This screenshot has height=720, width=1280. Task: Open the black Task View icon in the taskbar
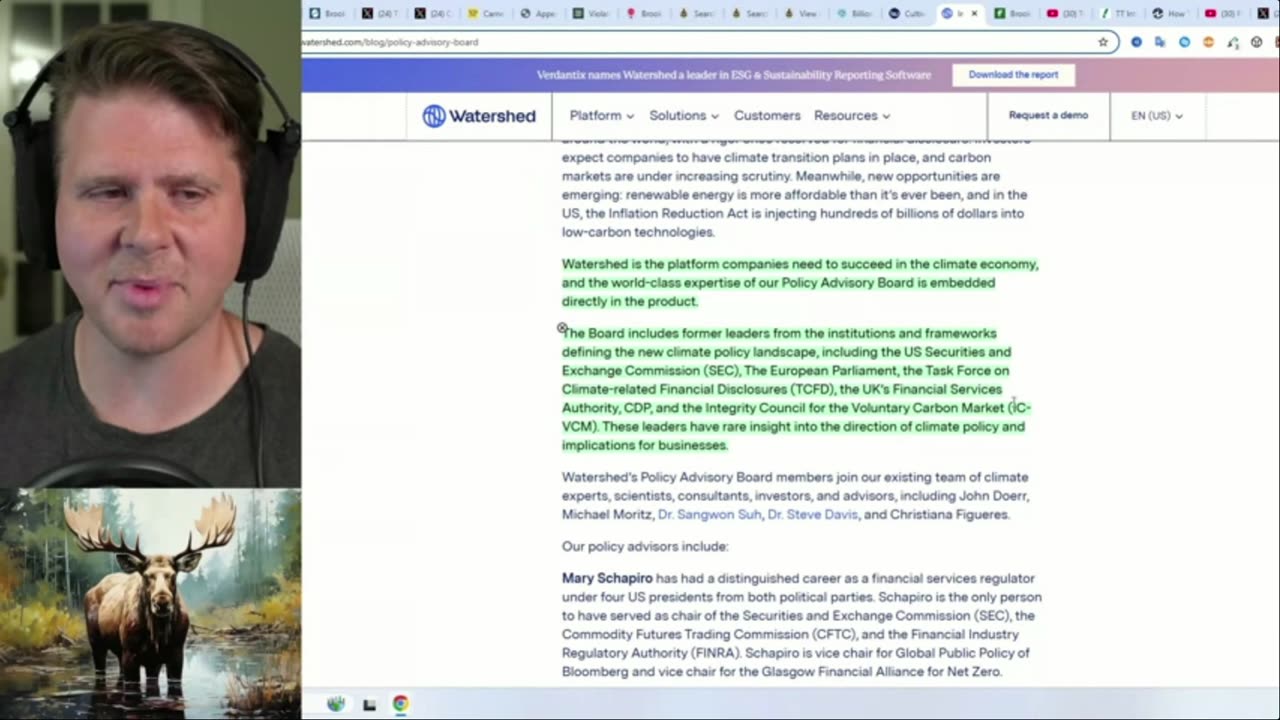click(369, 704)
